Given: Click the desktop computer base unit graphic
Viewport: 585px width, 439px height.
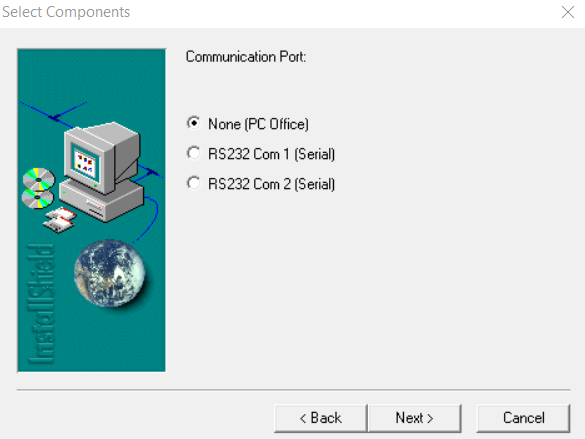Looking at the screenshot, I should click(x=101, y=201).
